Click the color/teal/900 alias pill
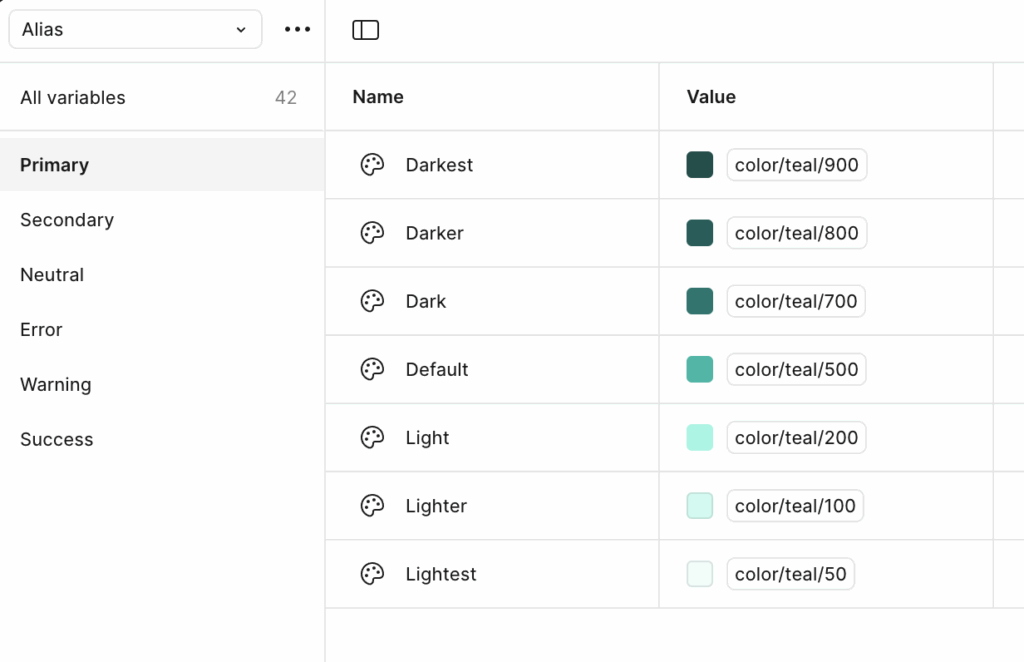The height and width of the screenshot is (662, 1024). coord(796,165)
